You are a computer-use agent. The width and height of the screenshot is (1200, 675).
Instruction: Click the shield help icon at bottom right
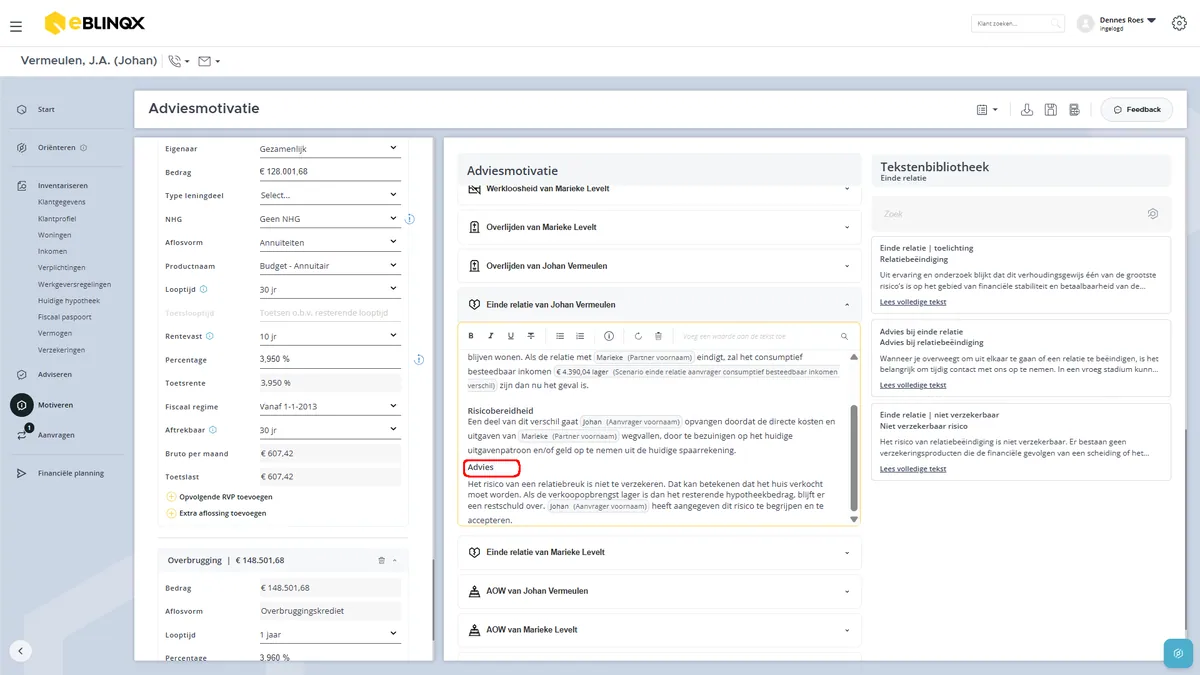(x=1178, y=653)
